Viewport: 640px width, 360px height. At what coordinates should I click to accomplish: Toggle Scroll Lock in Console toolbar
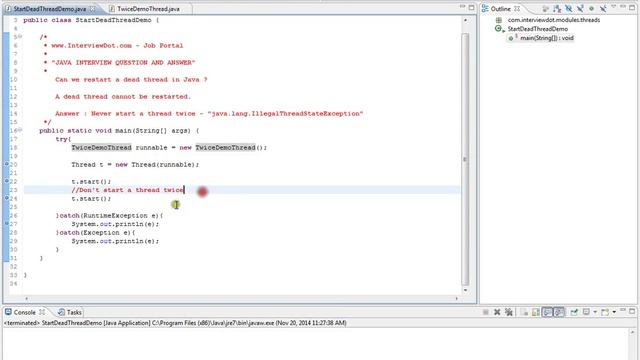[535, 312]
